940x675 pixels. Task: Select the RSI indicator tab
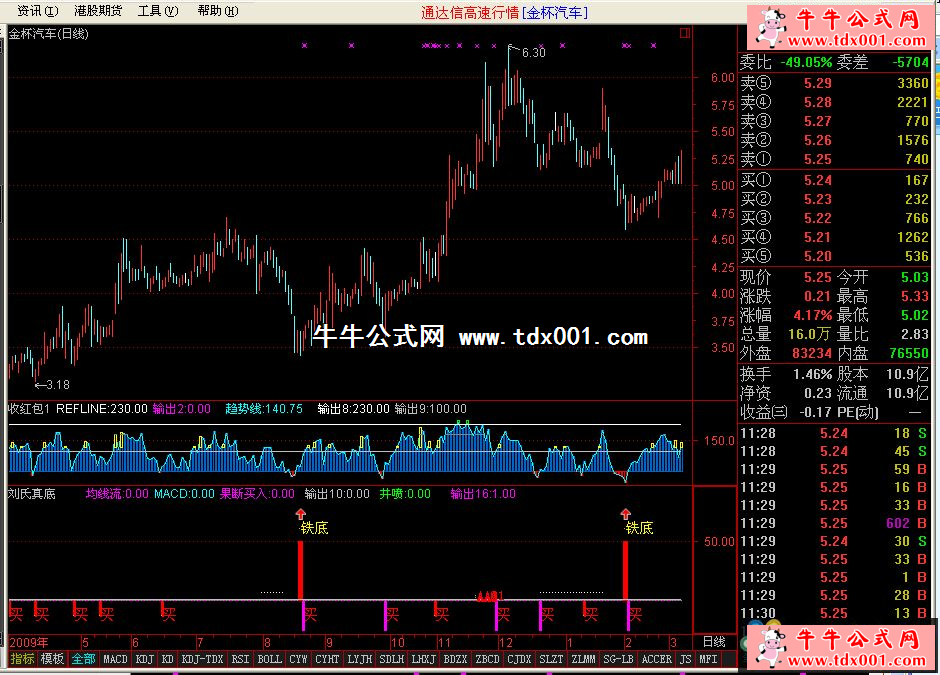coord(240,659)
